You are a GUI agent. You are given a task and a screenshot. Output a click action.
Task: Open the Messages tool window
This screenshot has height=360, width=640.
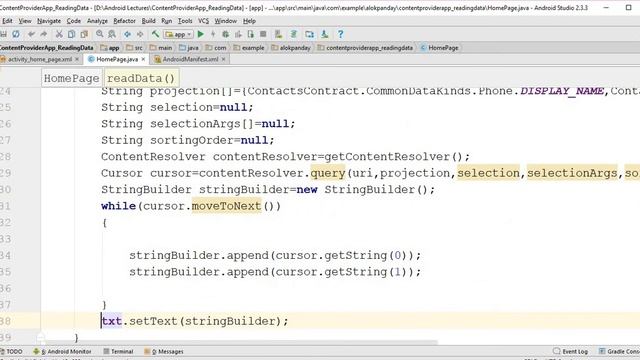tap(164, 351)
